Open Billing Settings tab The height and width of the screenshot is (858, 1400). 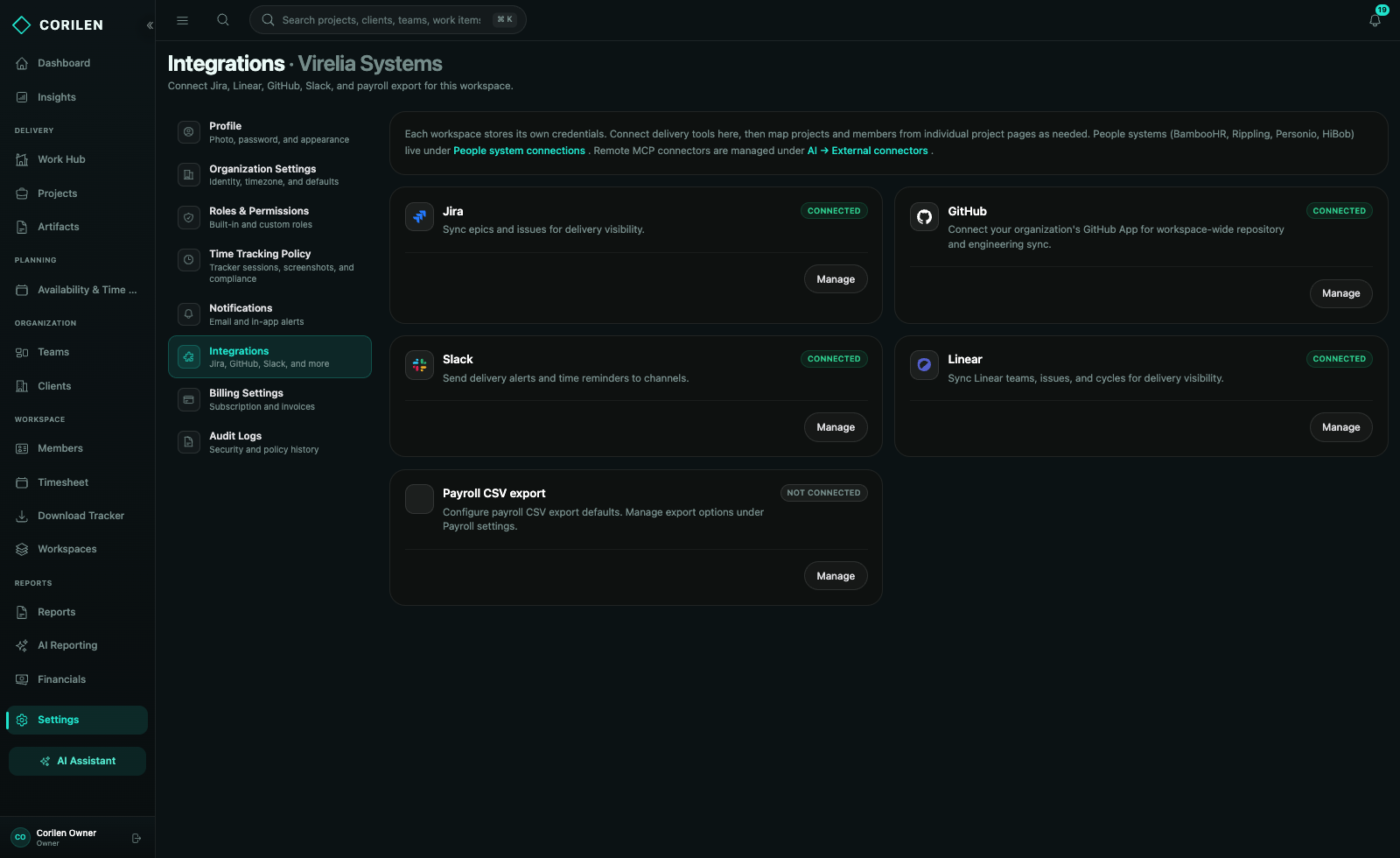269,399
